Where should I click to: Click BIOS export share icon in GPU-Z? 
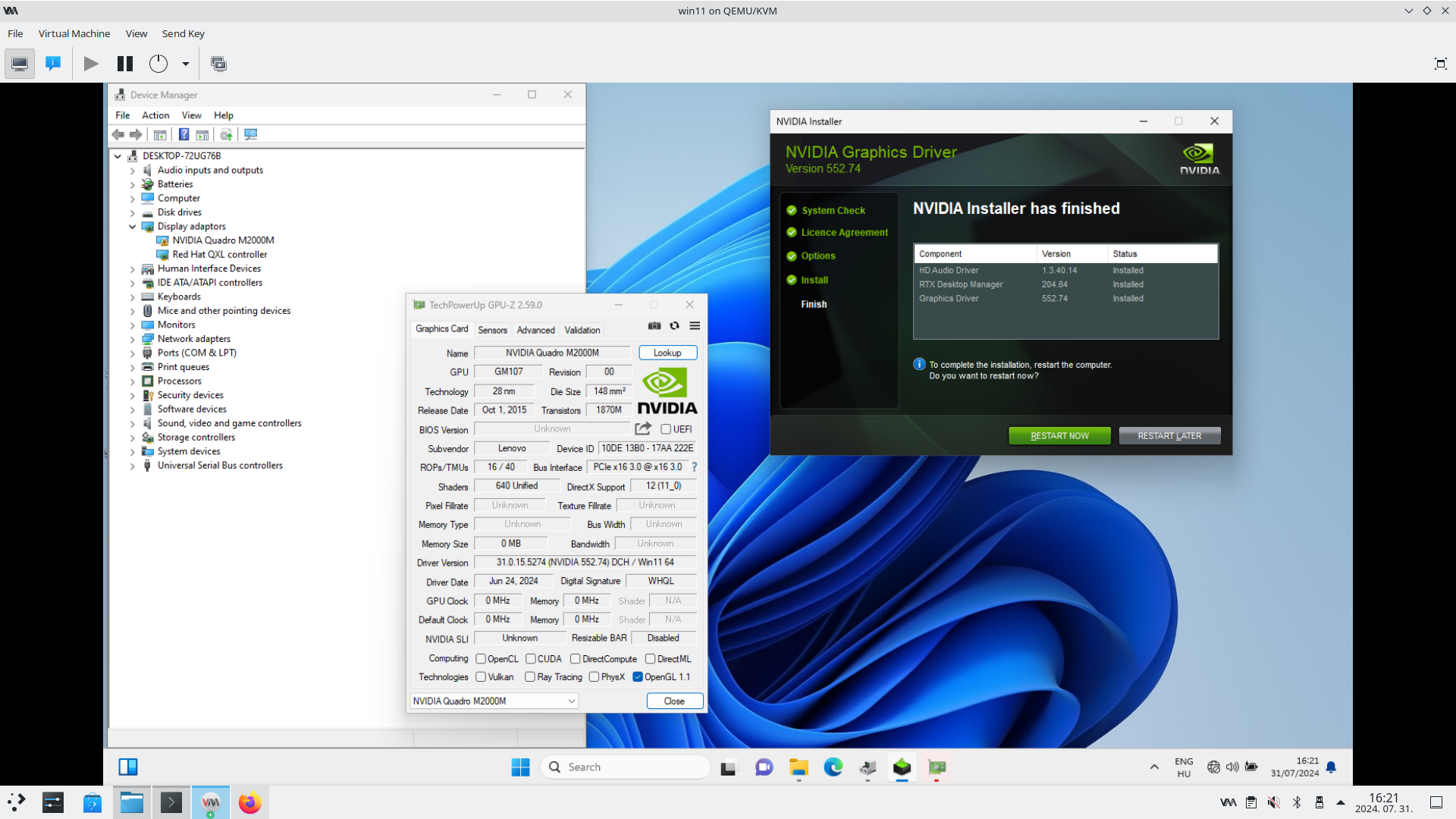(x=643, y=428)
